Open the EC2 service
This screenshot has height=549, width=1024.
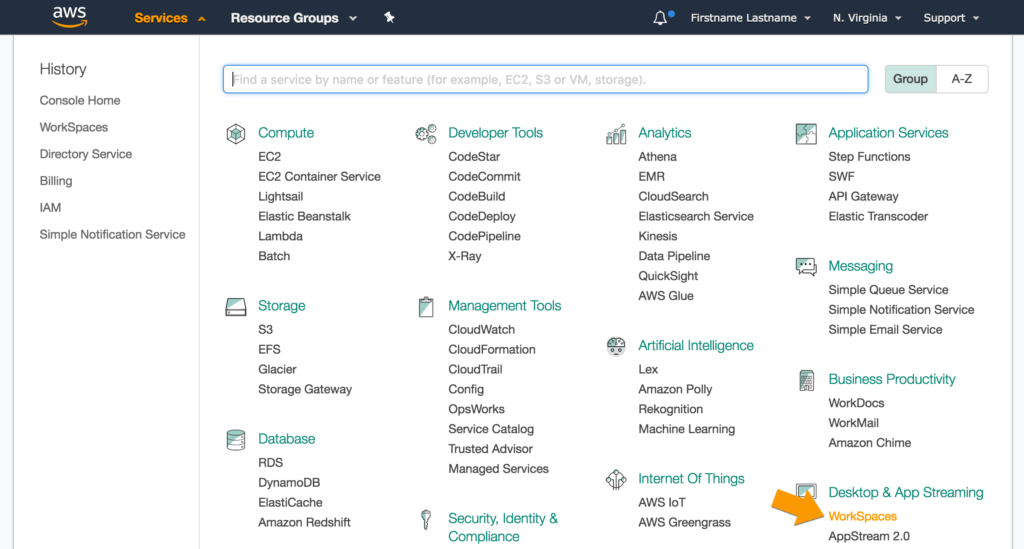point(269,157)
